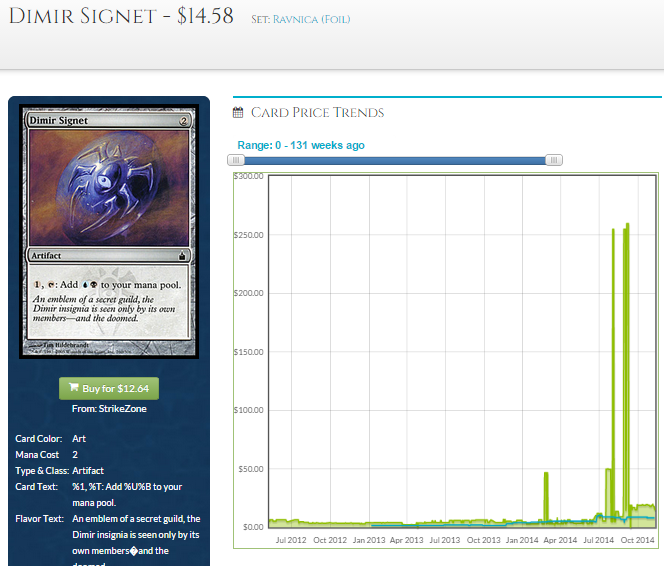Click the blue range slider track
The height and width of the screenshot is (566, 664).
pyautogui.click(x=395, y=160)
